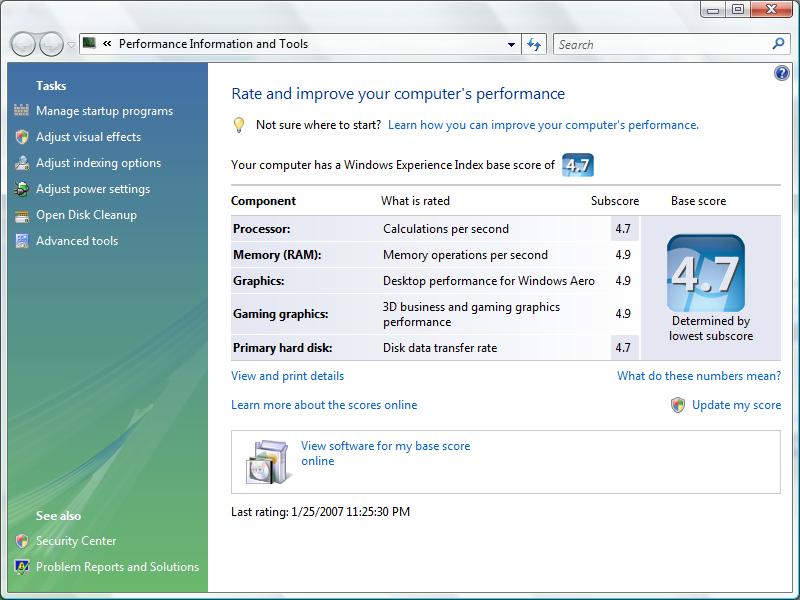Click the Back navigation arrow button

tap(23, 44)
